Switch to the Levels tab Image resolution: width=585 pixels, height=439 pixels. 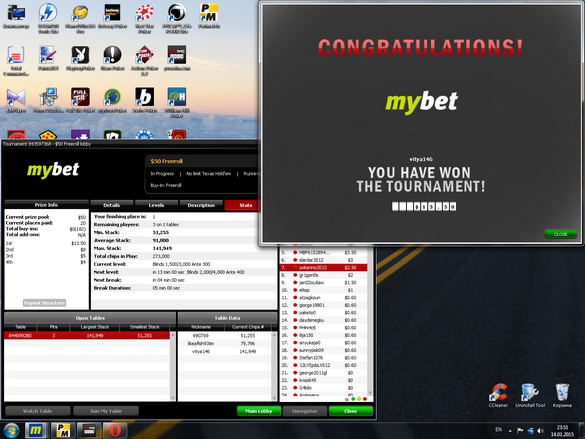coord(156,205)
